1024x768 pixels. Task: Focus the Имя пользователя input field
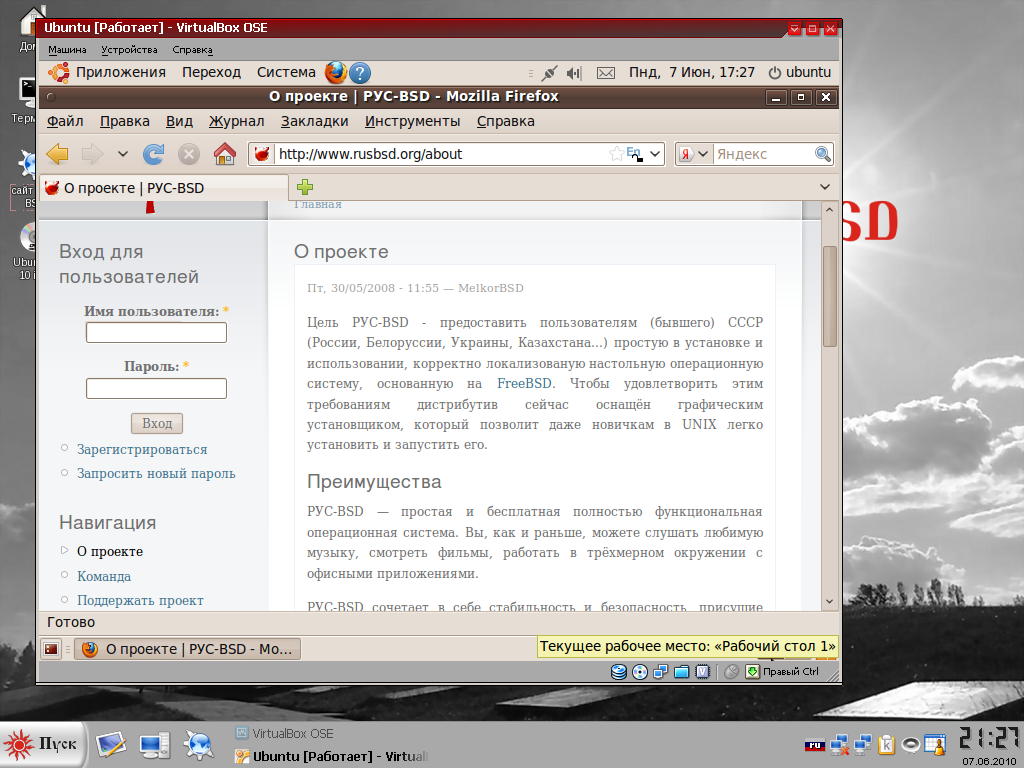tap(156, 332)
